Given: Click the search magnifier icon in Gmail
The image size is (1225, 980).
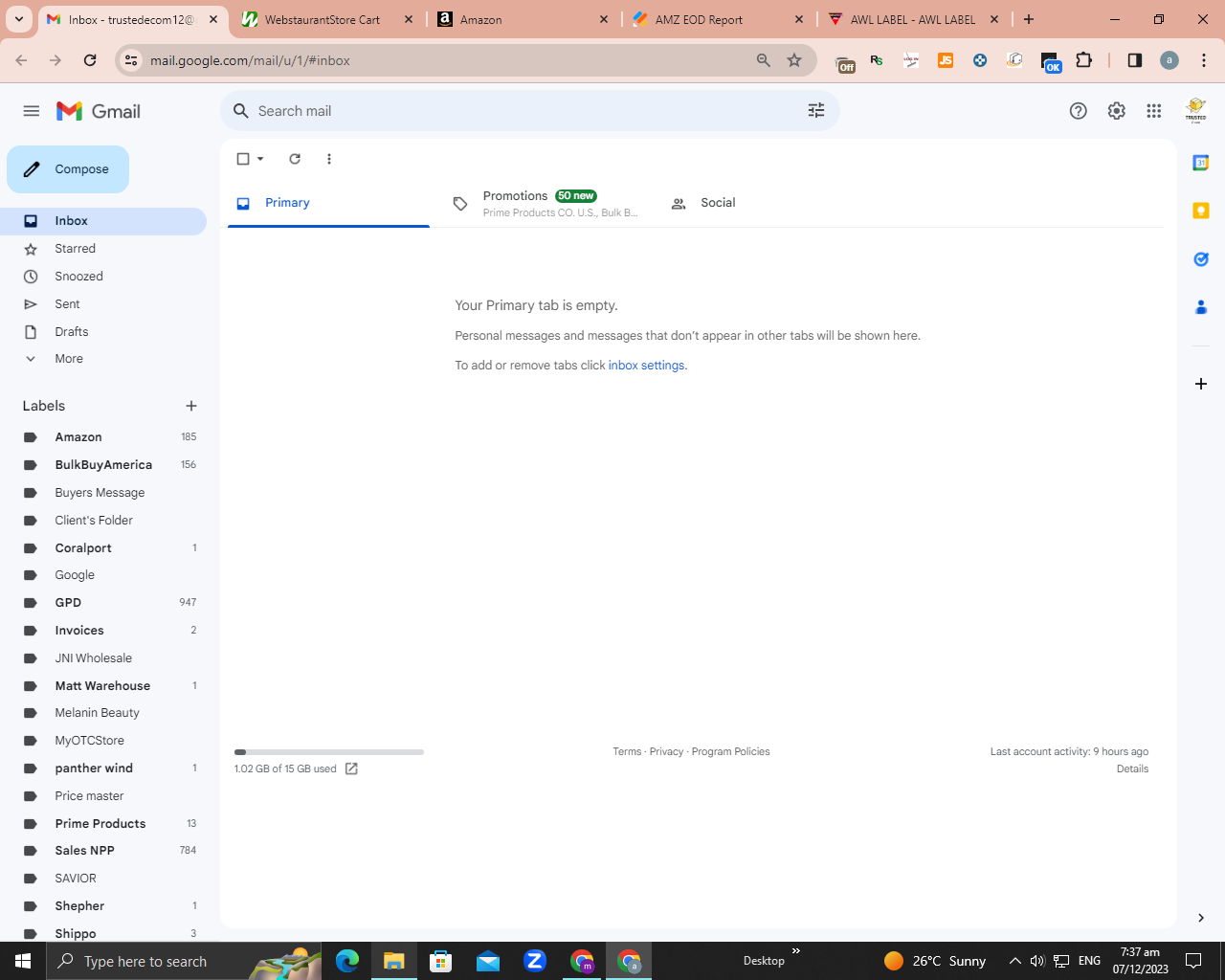Looking at the screenshot, I should click(241, 111).
